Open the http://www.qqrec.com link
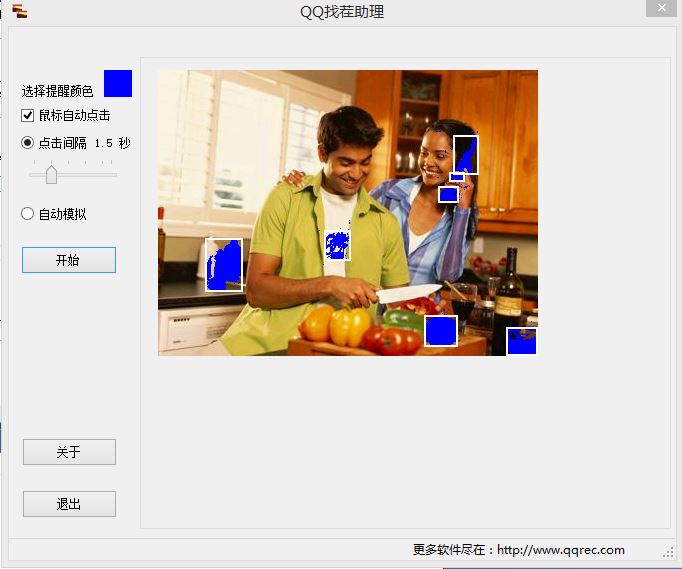The width and height of the screenshot is (682, 569). pyautogui.click(x=560, y=549)
